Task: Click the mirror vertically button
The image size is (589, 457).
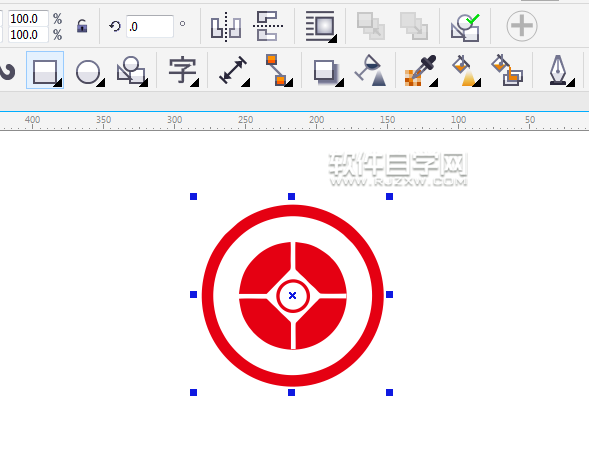Action: (x=268, y=26)
